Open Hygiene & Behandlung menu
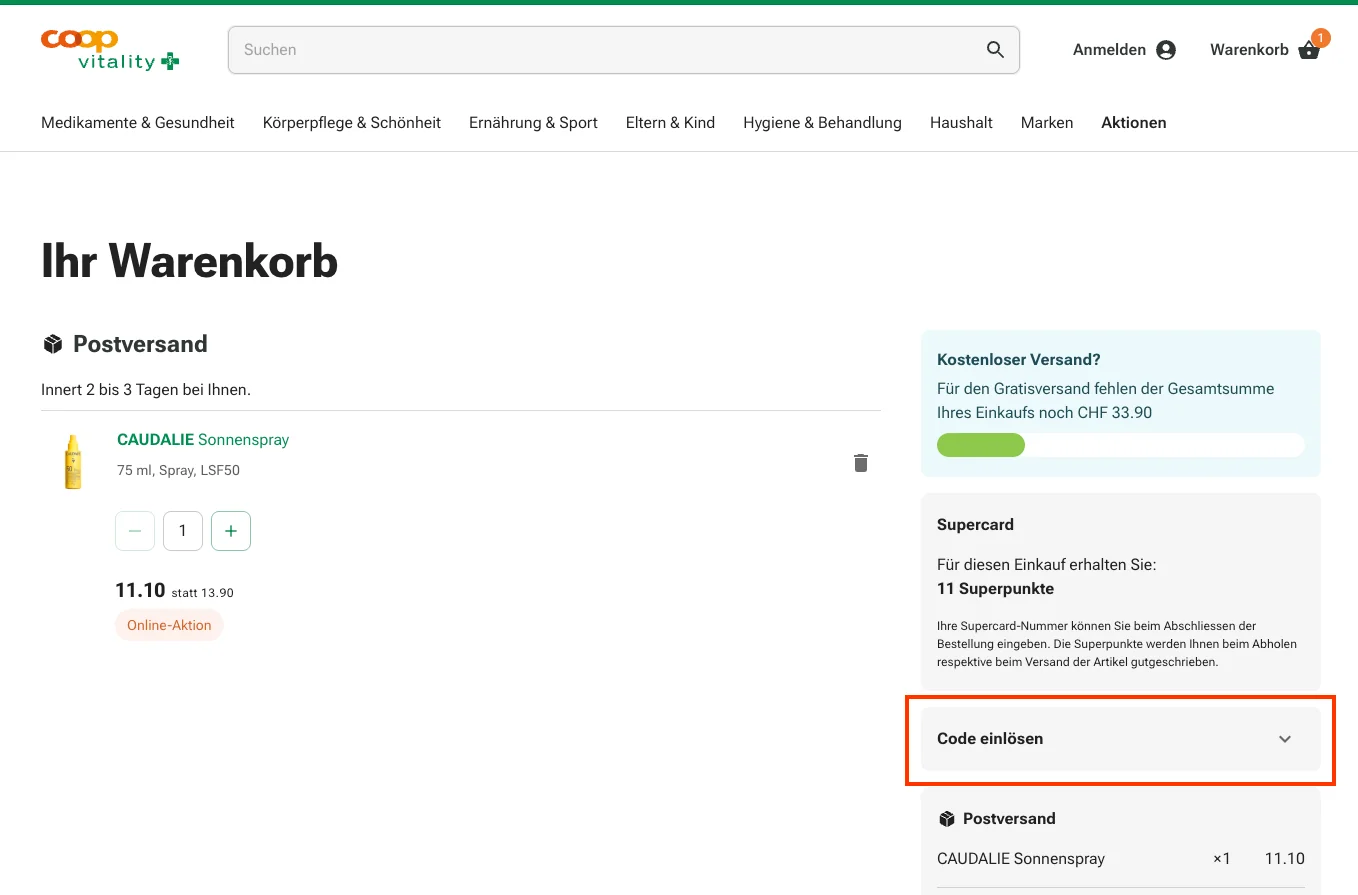 coord(822,123)
